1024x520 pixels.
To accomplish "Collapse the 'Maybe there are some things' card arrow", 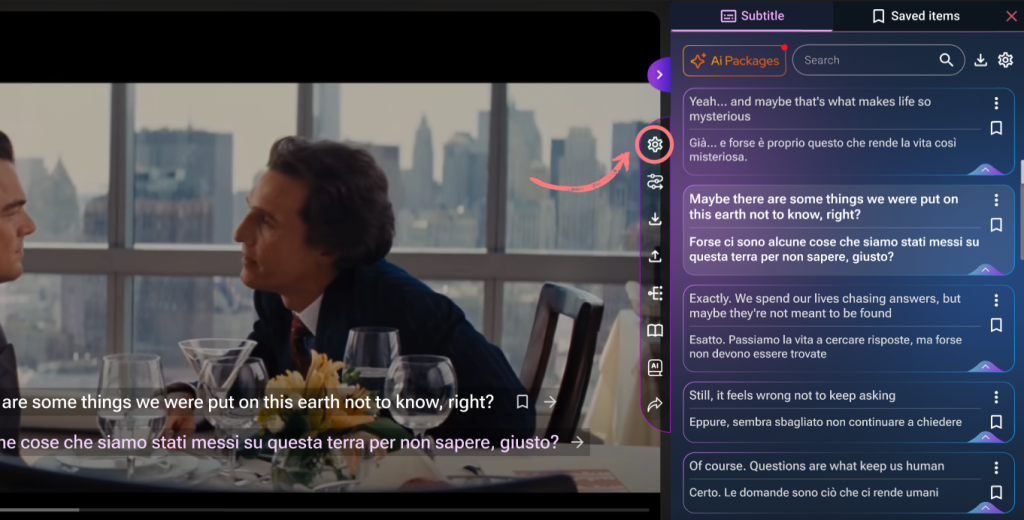I will [x=985, y=270].
